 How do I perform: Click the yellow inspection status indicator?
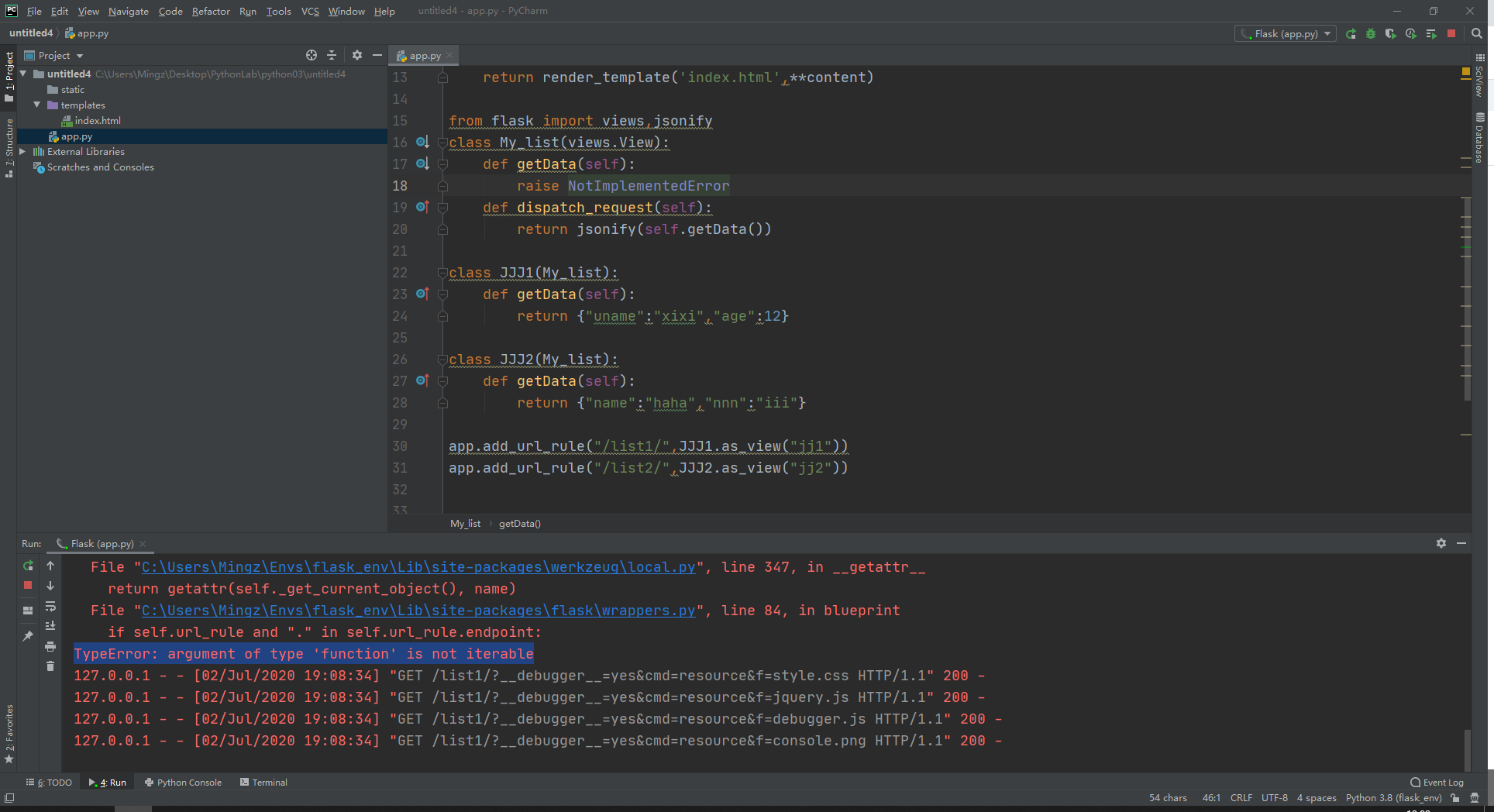[1465, 72]
